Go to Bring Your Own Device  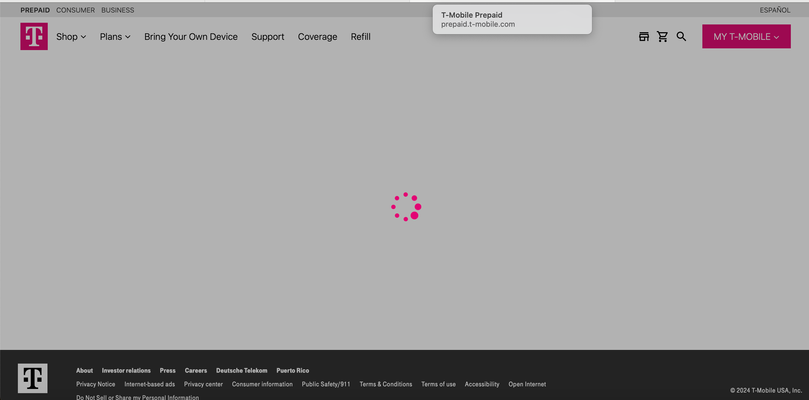pos(191,37)
